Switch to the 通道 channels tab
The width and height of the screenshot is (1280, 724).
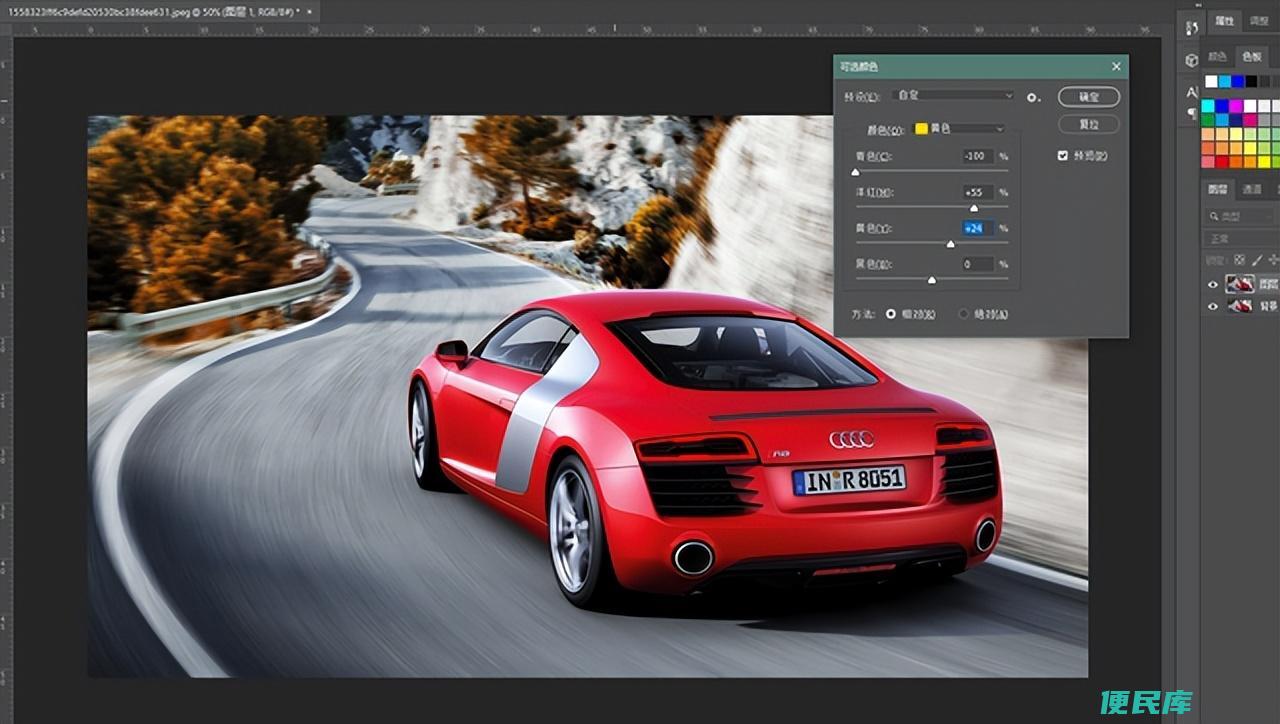(1252, 189)
